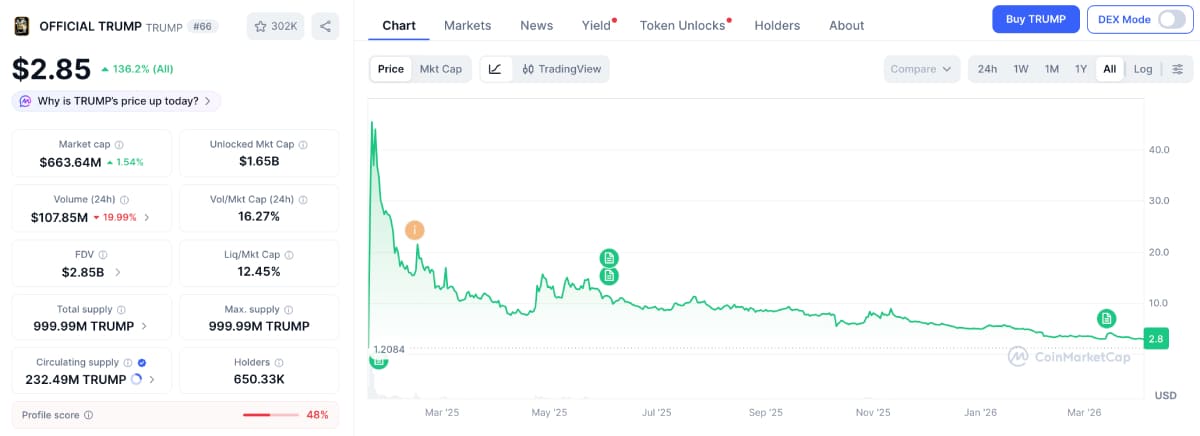Go to the Token Unlocks tab

[682, 25]
